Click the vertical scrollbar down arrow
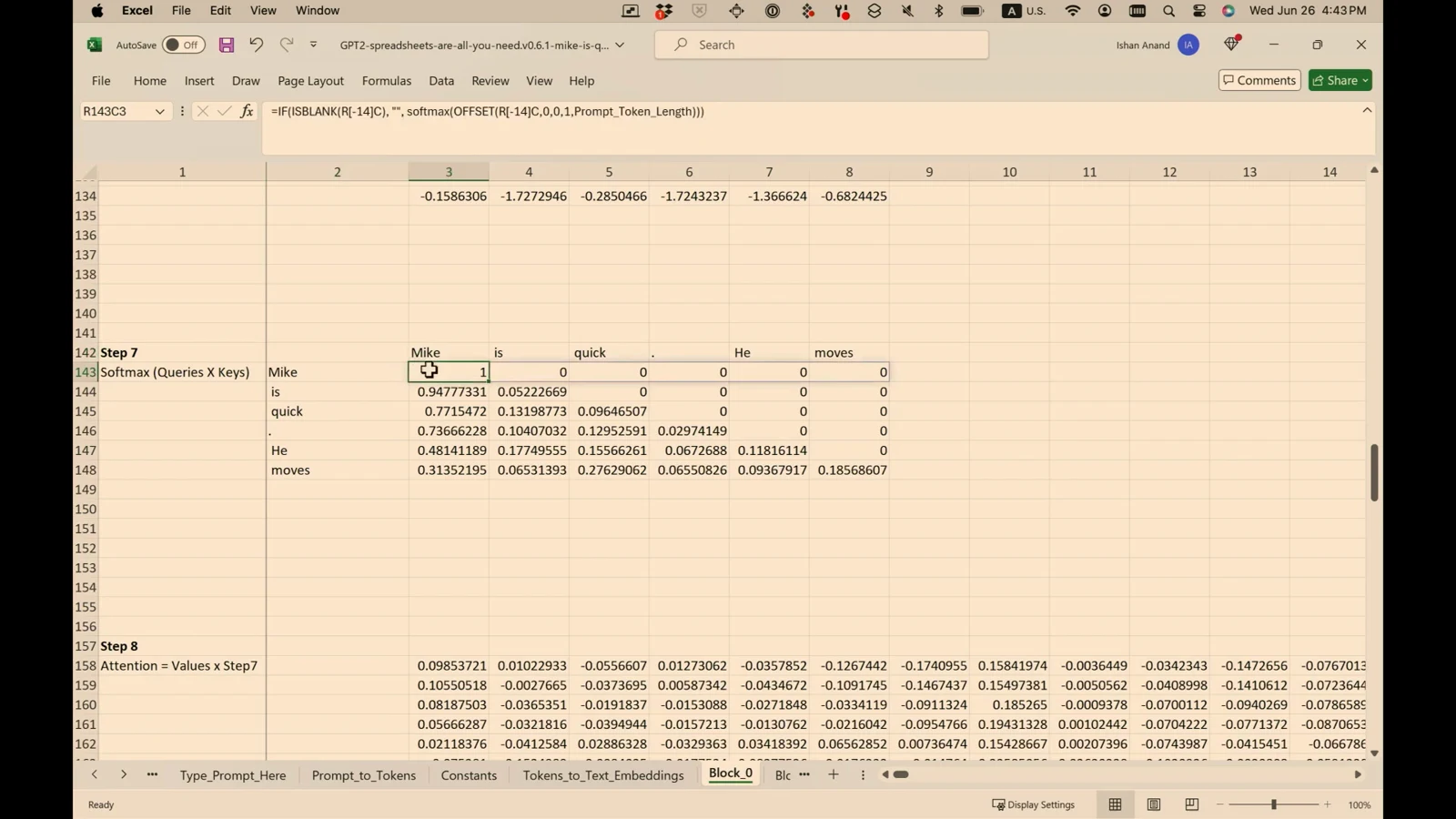 tap(1374, 753)
